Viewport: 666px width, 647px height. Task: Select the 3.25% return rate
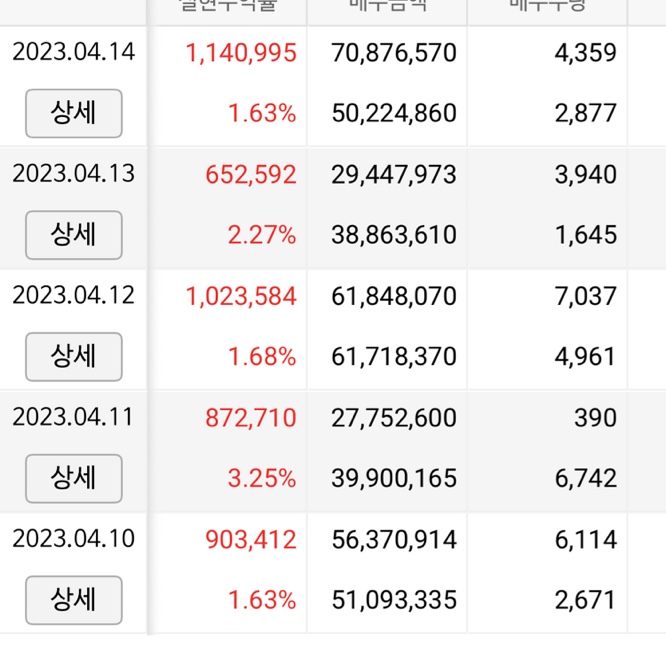(262, 479)
